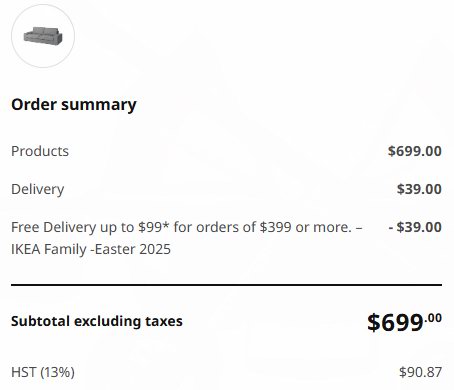Click the Order summary heading
Screen dimensions: 454x390
(74, 105)
